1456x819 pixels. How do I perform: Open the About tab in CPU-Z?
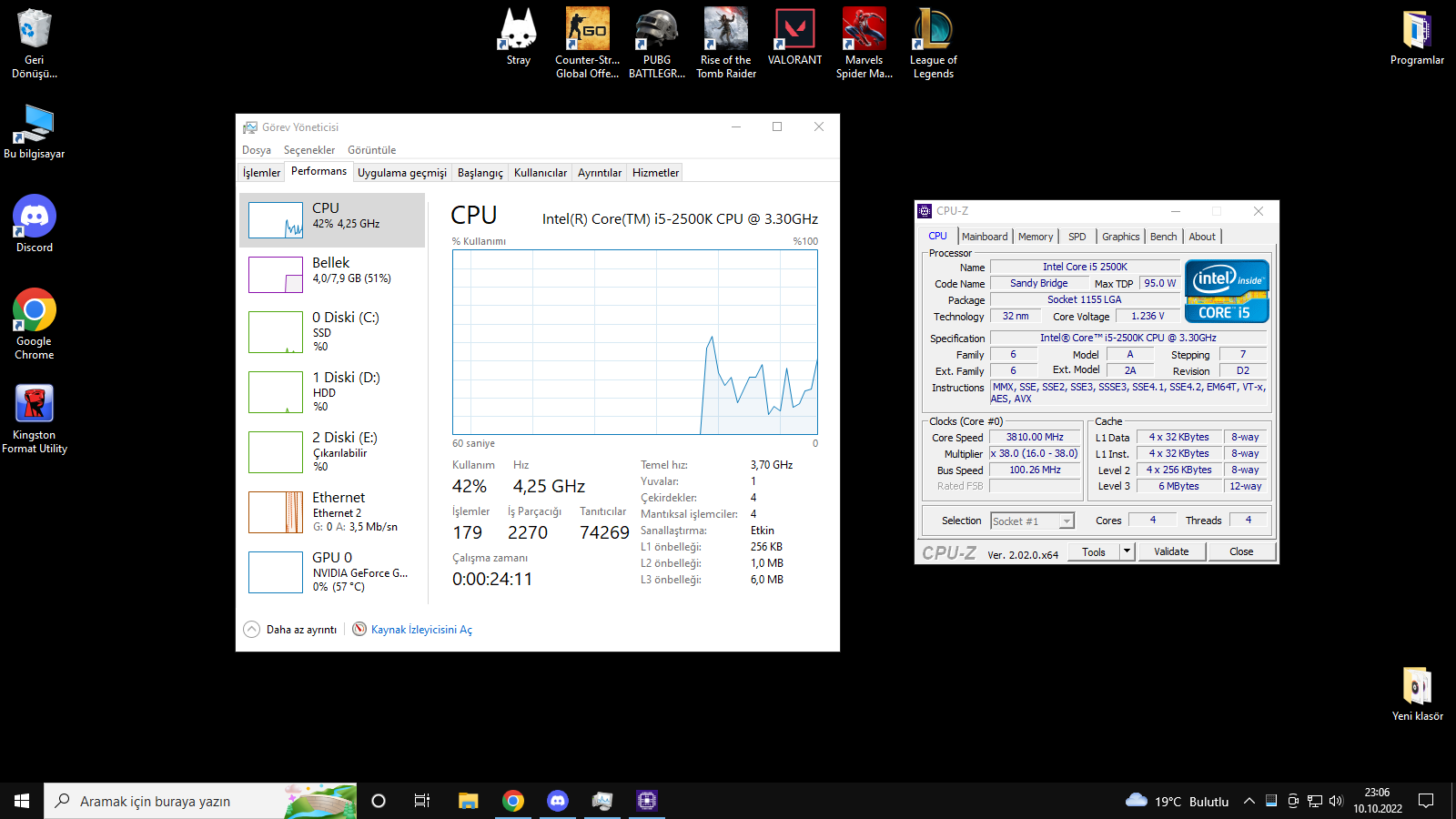pyautogui.click(x=1202, y=237)
